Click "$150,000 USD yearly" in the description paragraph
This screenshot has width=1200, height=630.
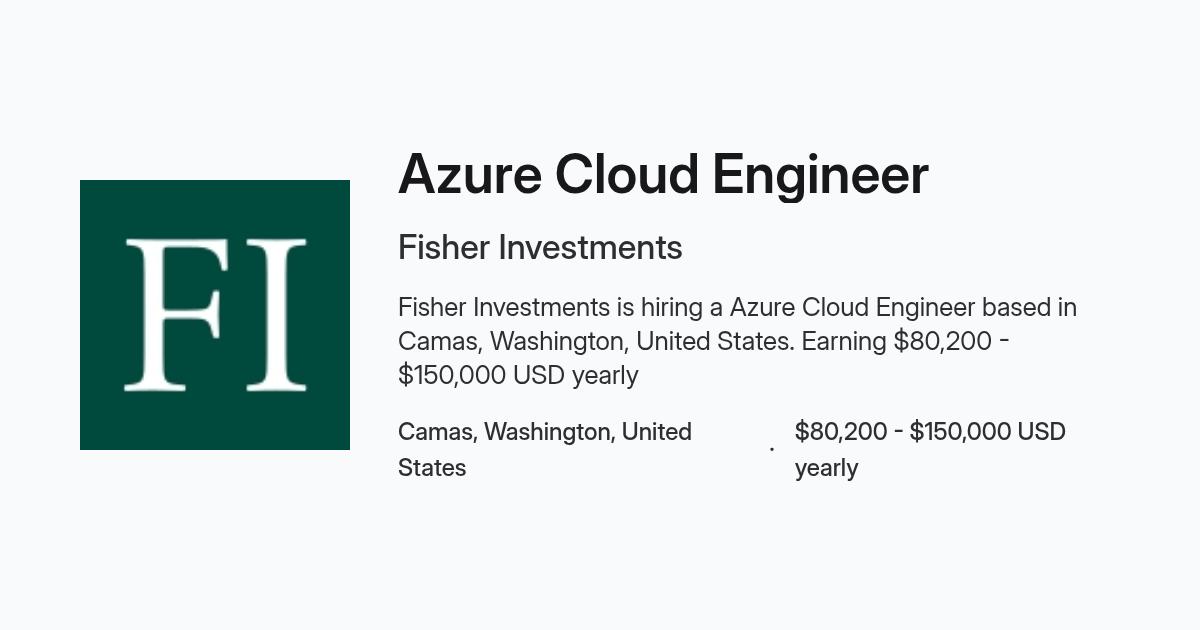[x=518, y=375]
